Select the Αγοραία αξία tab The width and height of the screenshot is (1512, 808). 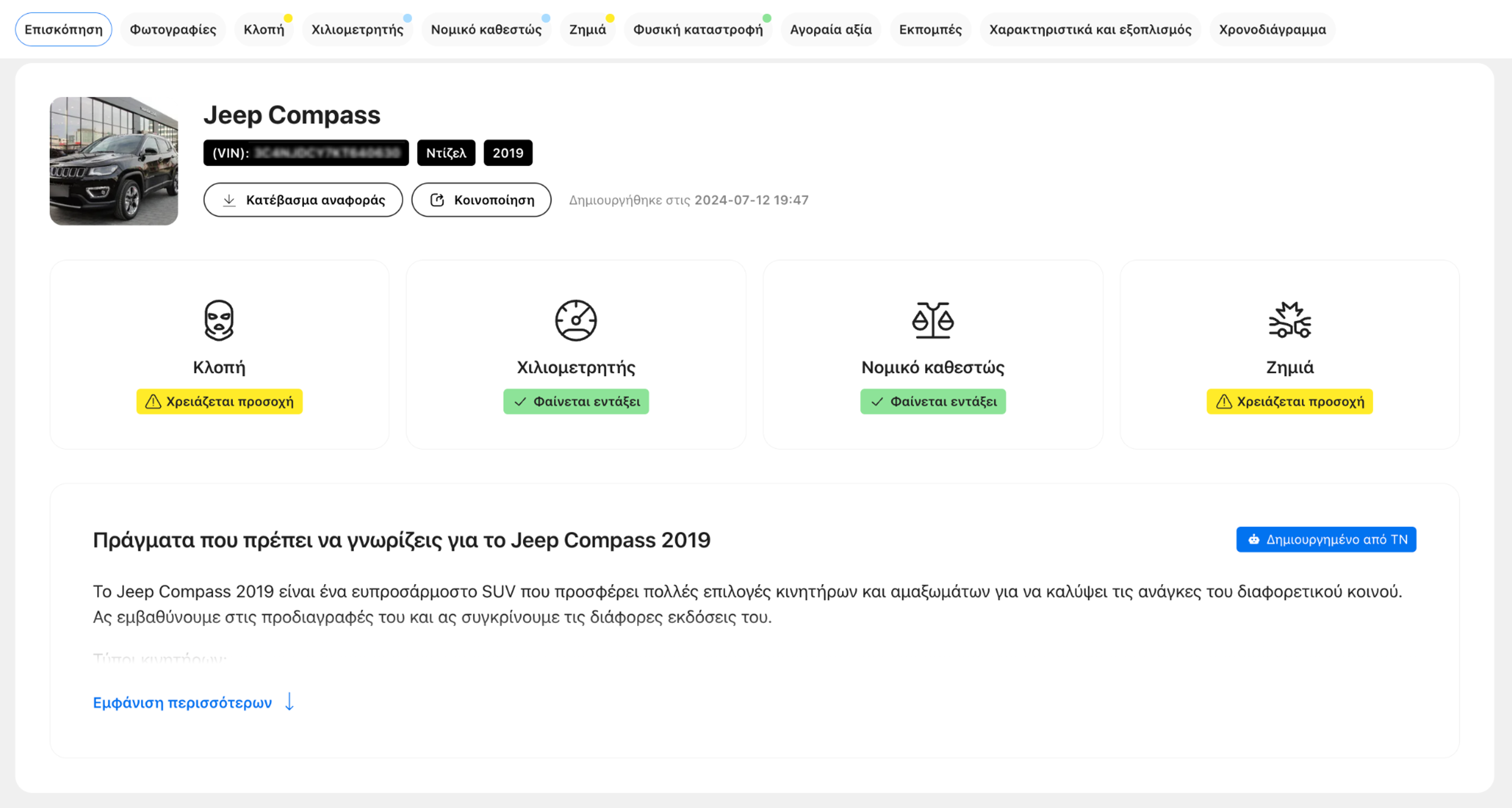coord(830,30)
